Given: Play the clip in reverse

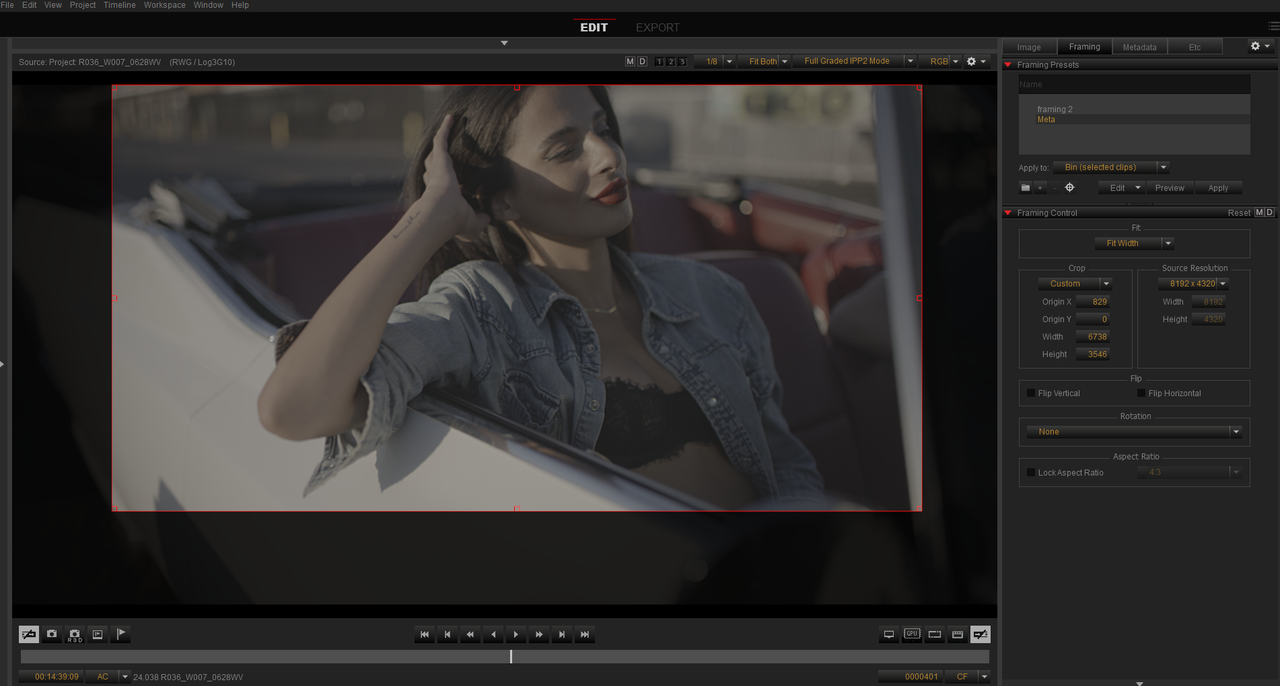Looking at the screenshot, I should (493, 634).
